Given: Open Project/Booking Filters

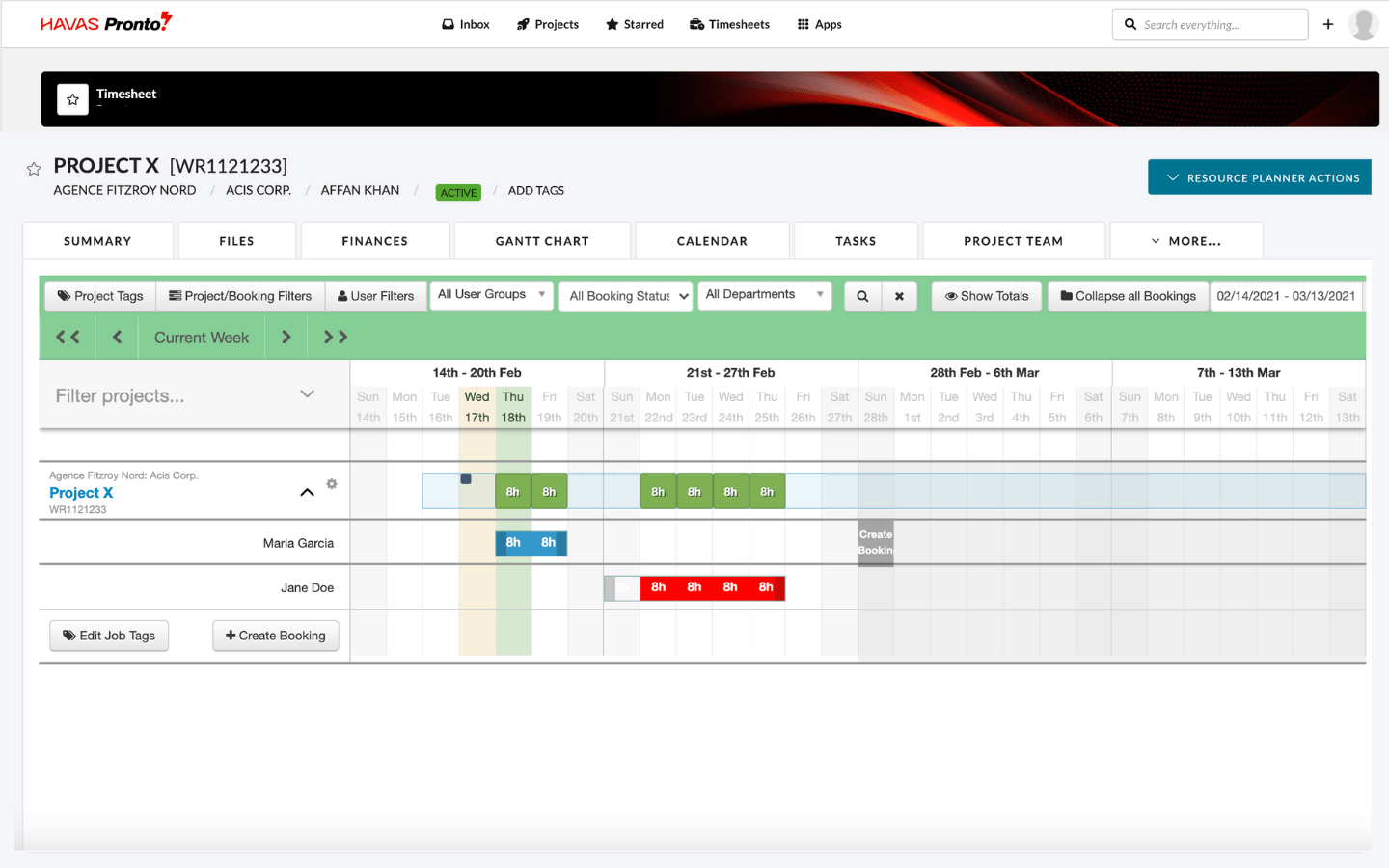Looking at the screenshot, I should pyautogui.click(x=240, y=296).
